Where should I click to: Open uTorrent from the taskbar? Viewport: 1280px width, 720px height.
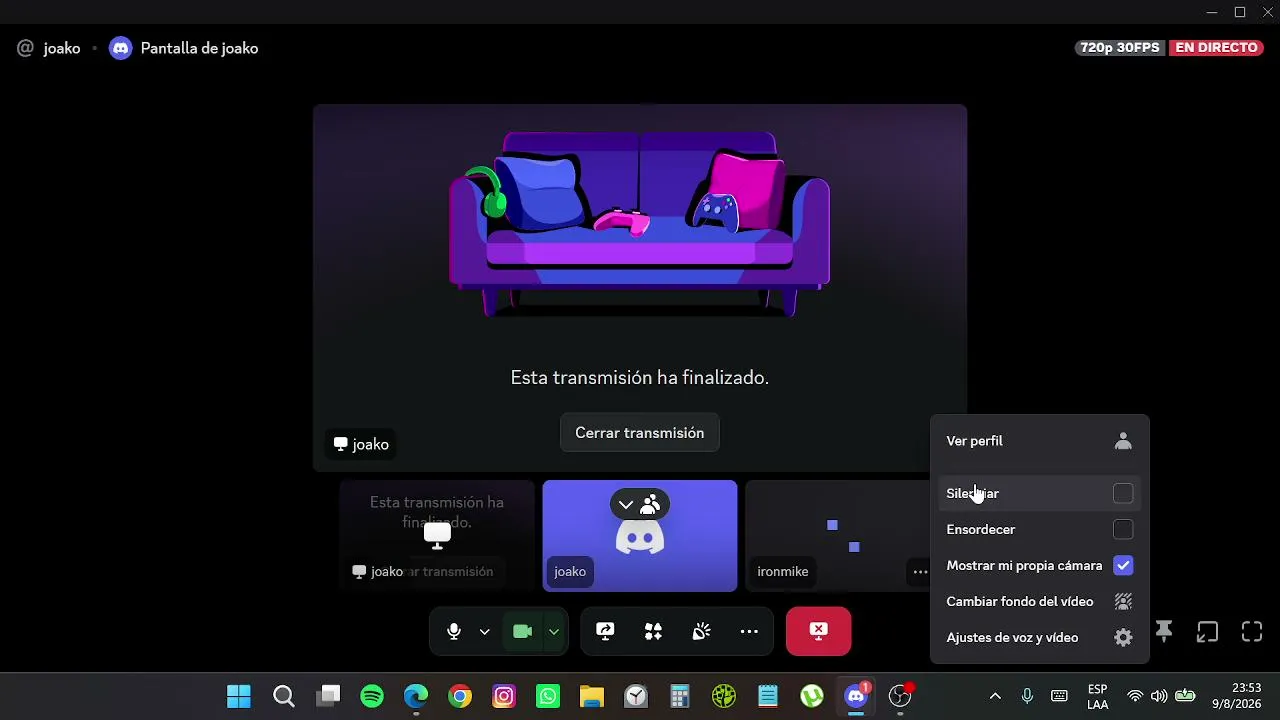click(812, 696)
